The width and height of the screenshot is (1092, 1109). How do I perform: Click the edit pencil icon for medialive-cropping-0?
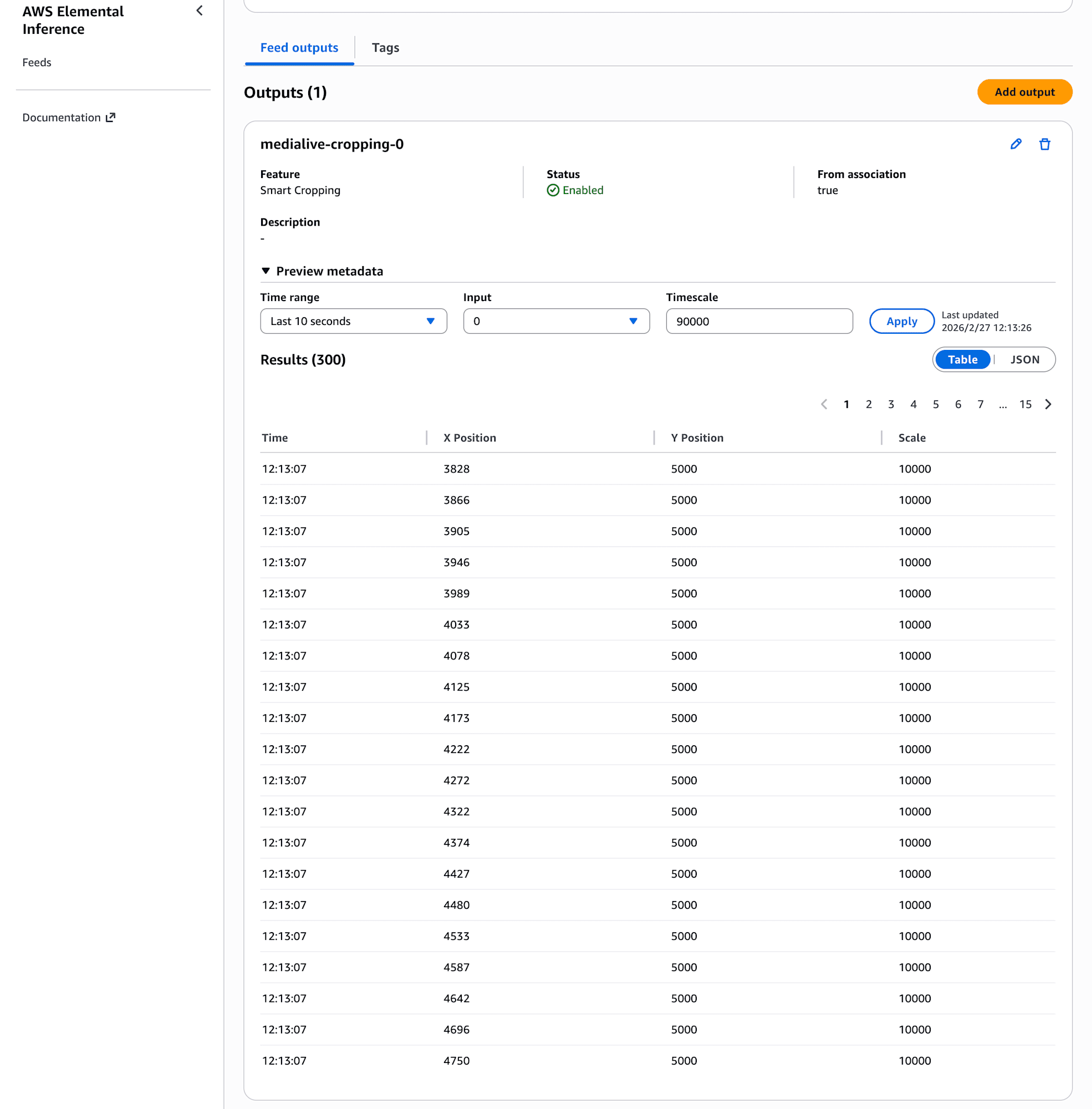[1015, 144]
